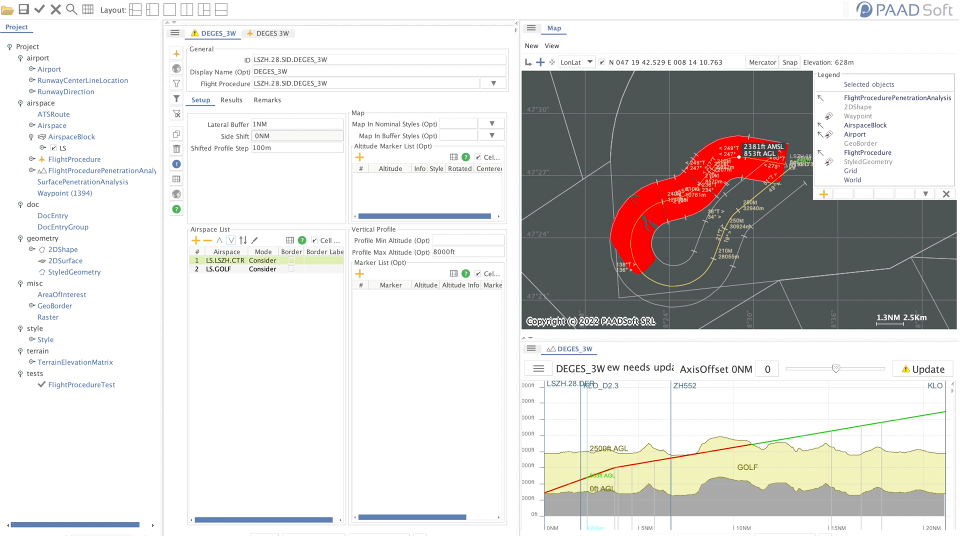Click Snap button in map toolbar
This screenshot has height=536, width=960.
pos(790,62)
